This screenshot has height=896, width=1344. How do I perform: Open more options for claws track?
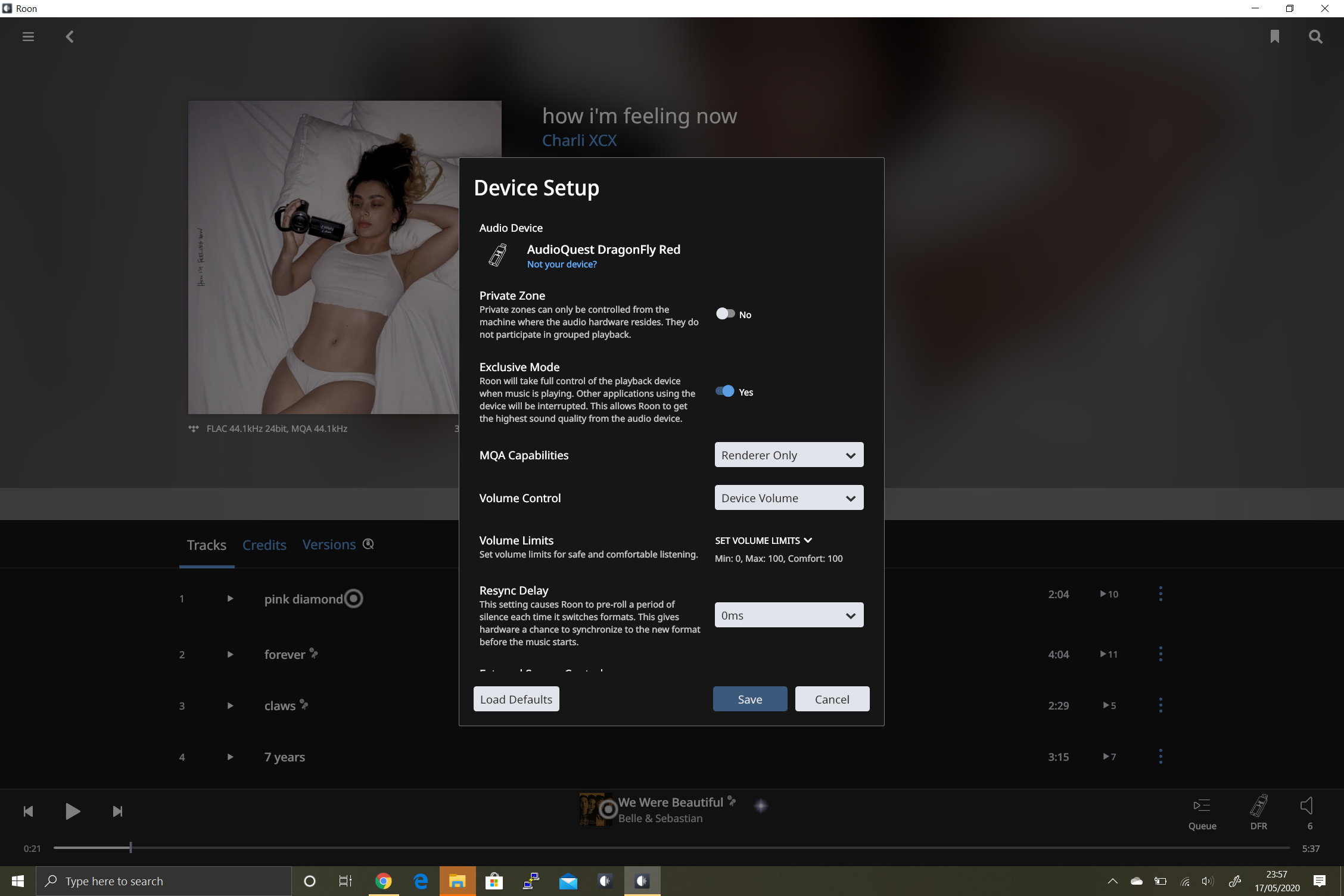tap(1160, 705)
